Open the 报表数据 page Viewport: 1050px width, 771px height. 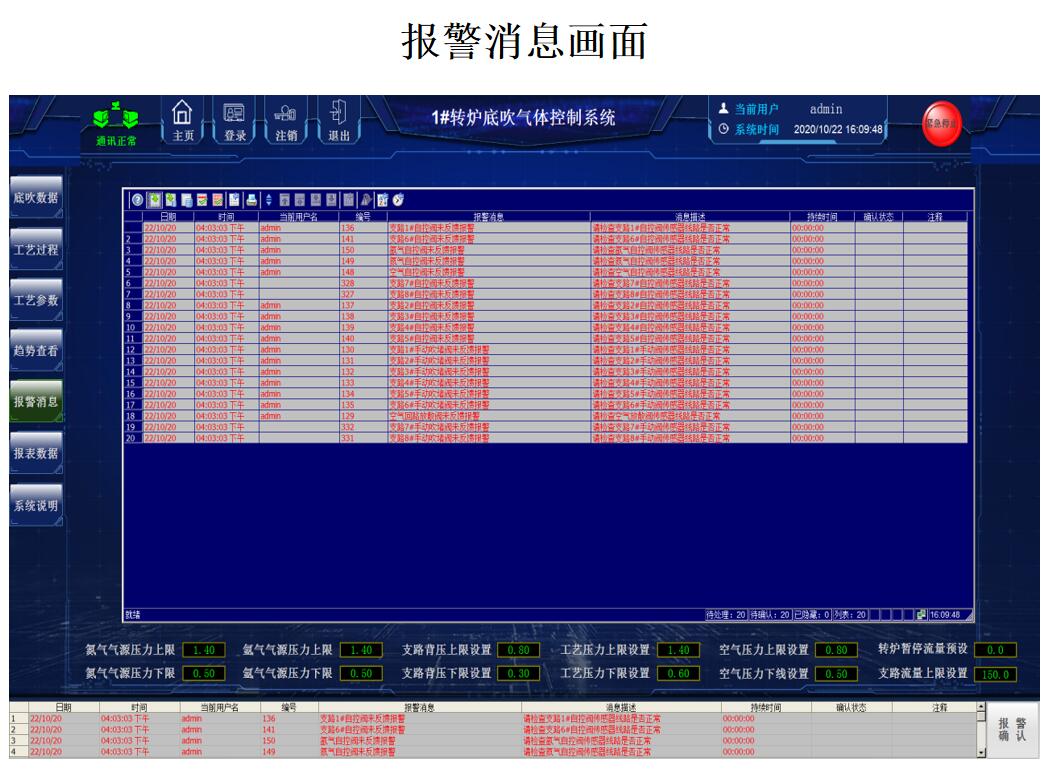click(36, 453)
